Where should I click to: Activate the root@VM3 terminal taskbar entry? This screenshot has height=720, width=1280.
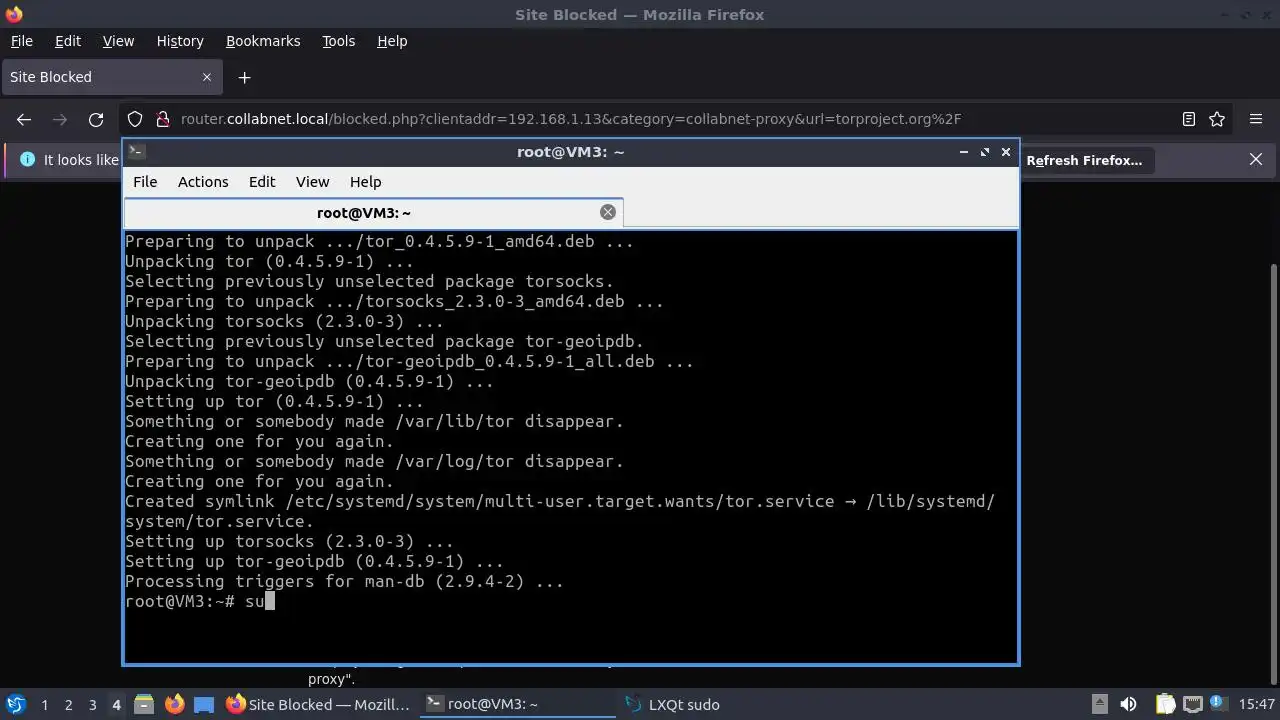[518, 704]
